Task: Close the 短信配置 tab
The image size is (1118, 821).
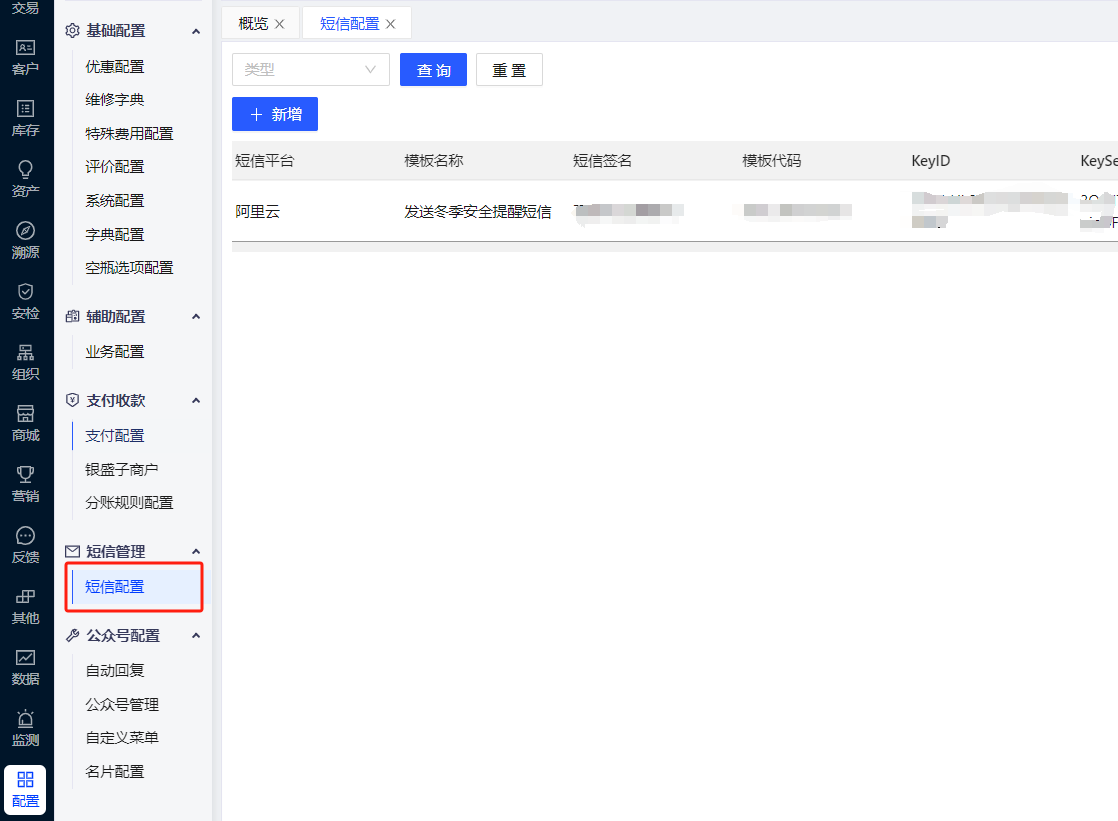Action: pyautogui.click(x=391, y=24)
